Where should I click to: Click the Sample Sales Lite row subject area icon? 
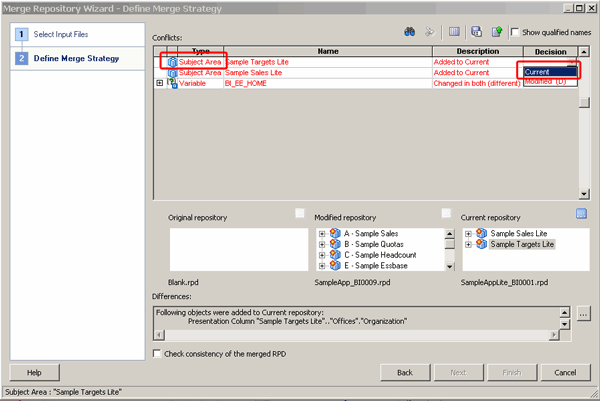pyautogui.click(x=173, y=73)
